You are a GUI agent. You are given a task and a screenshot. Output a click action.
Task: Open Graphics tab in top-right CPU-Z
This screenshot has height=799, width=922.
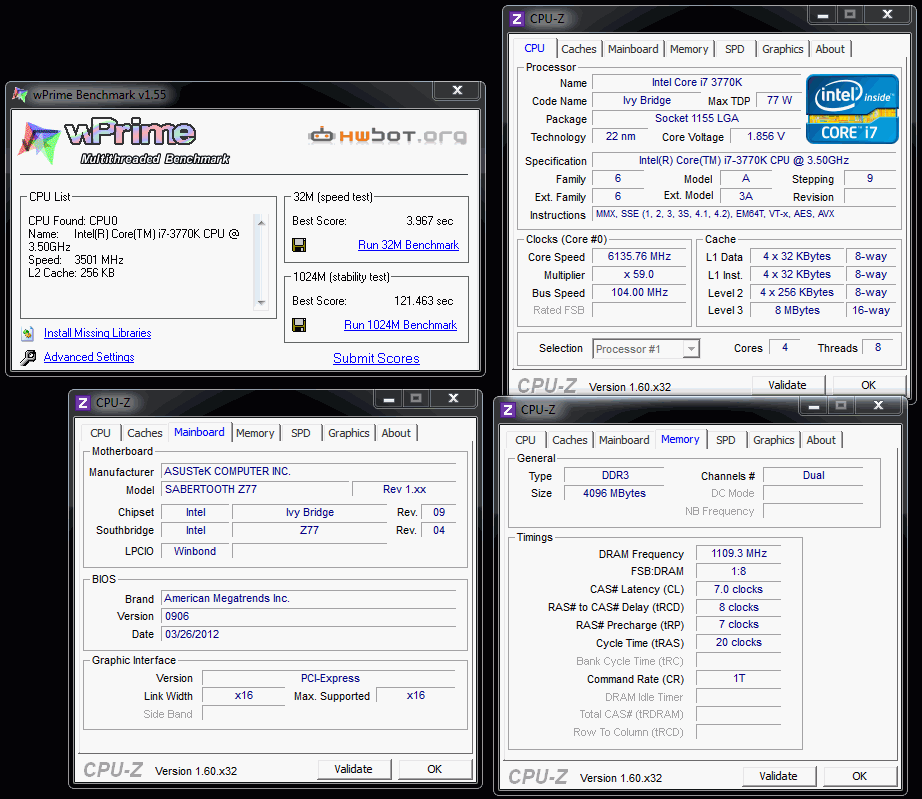[x=783, y=49]
